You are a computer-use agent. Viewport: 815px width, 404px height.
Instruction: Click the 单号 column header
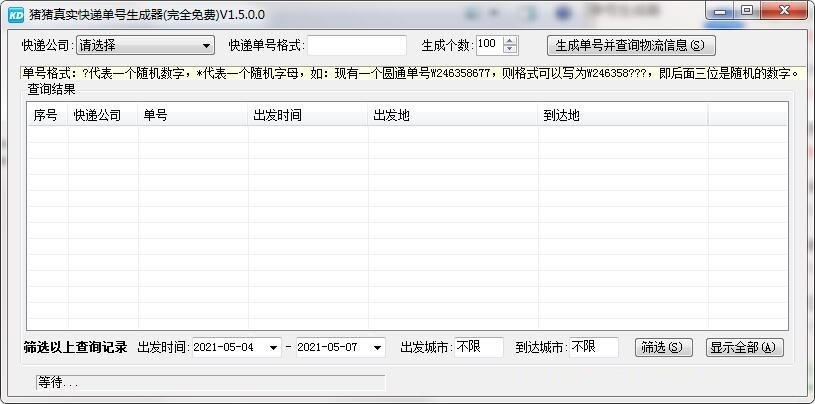pos(193,115)
